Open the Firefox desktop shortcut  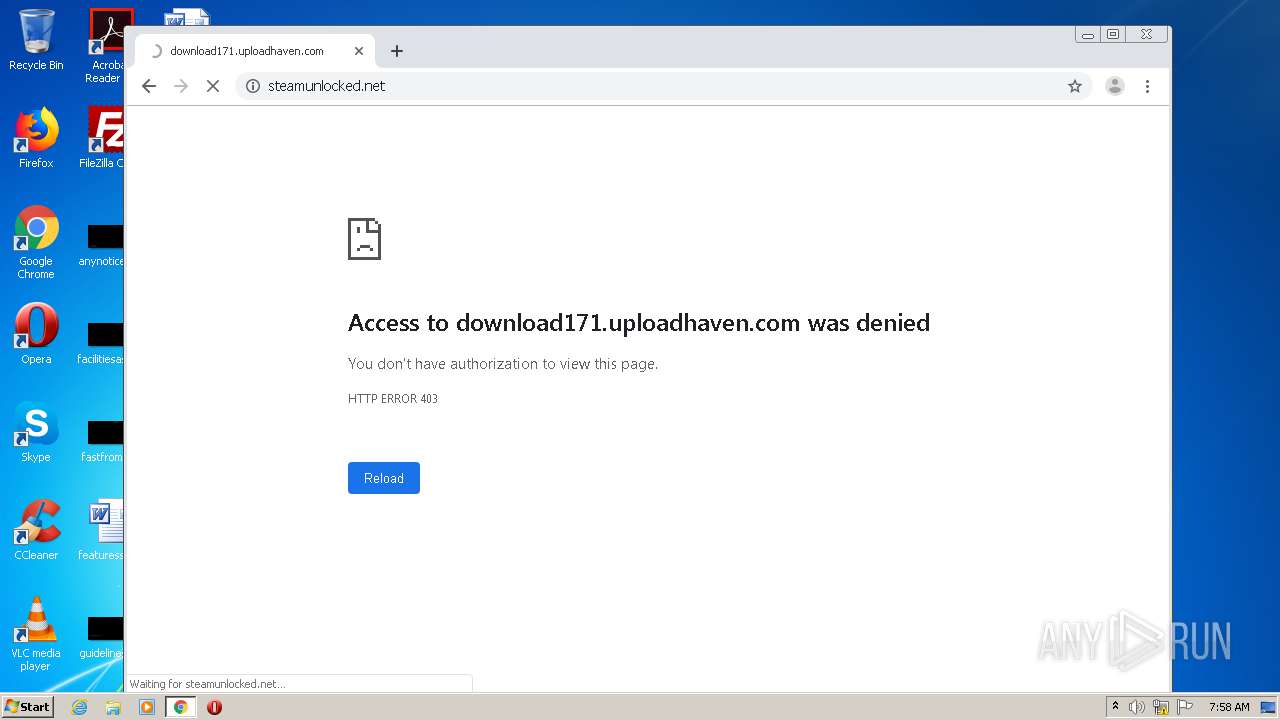point(36,138)
